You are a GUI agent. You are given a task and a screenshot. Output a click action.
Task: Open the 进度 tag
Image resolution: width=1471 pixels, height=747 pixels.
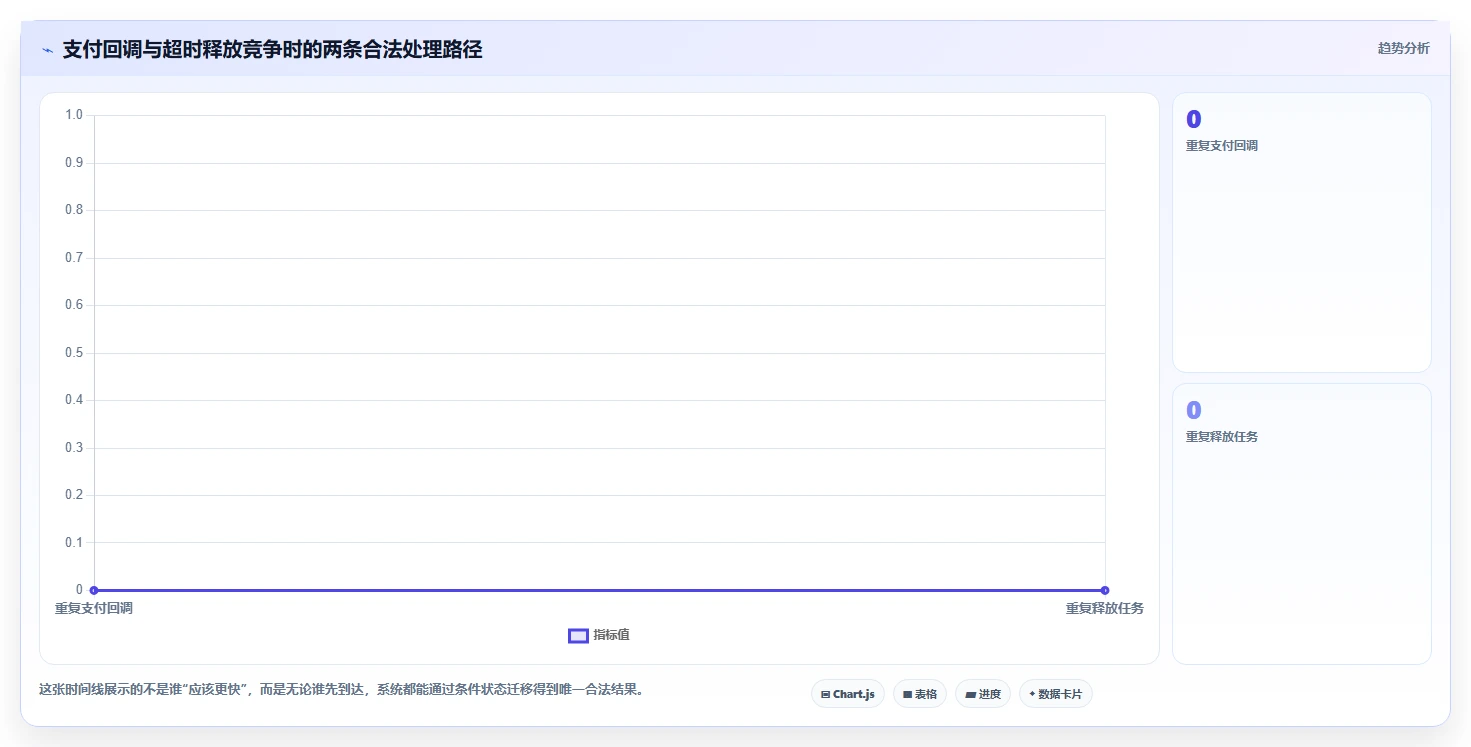pyautogui.click(x=983, y=694)
